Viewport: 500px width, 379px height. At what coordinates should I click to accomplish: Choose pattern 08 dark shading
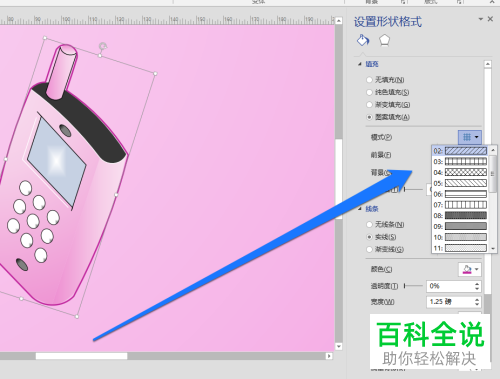pyautogui.click(x=460, y=216)
